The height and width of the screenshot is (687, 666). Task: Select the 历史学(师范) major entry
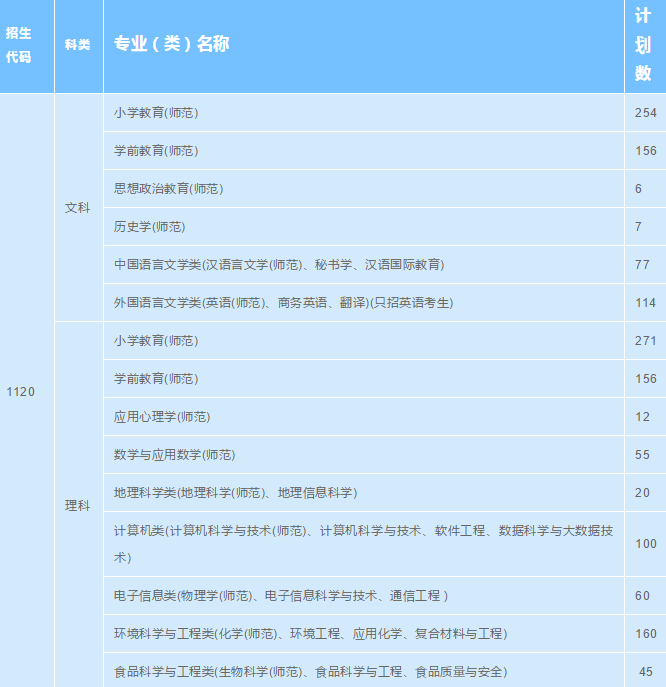[x=150, y=227]
